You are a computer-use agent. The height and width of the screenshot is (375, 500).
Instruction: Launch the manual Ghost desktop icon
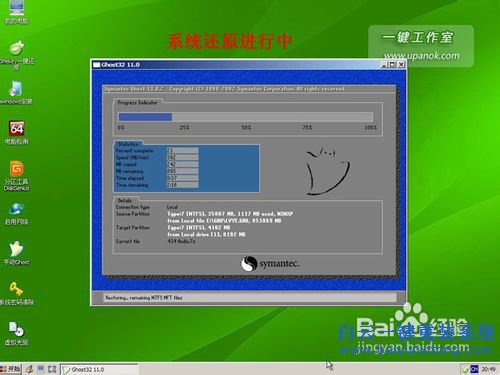pyautogui.click(x=17, y=253)
